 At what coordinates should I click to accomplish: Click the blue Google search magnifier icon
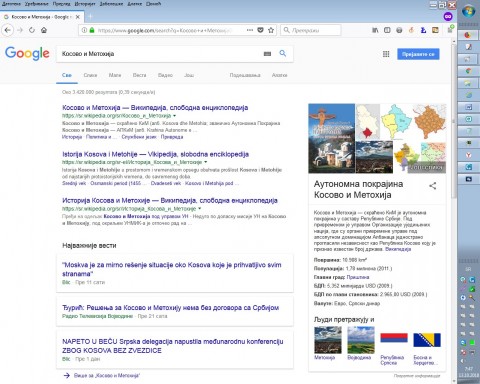pyautogui.click(x=283, y=53)
